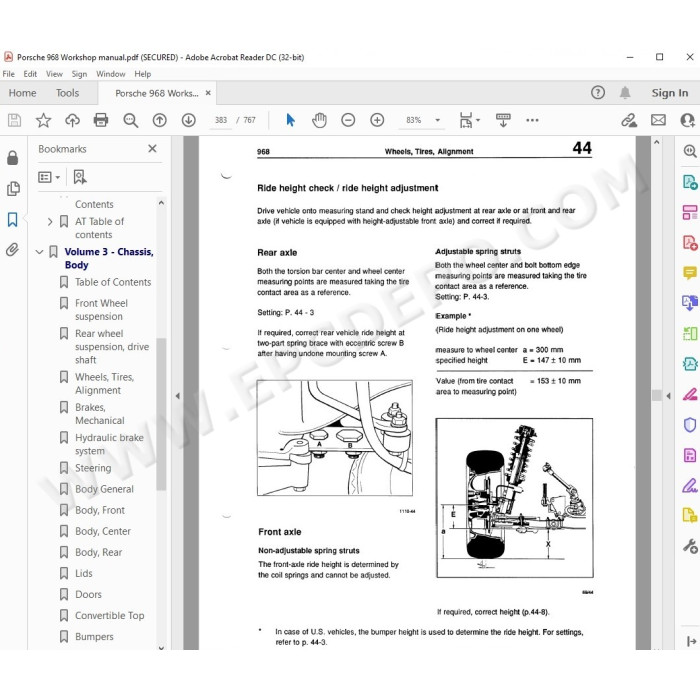
Task: Toggle the Bookmarks panel icon in sidebar
Action: pos(12,219)
